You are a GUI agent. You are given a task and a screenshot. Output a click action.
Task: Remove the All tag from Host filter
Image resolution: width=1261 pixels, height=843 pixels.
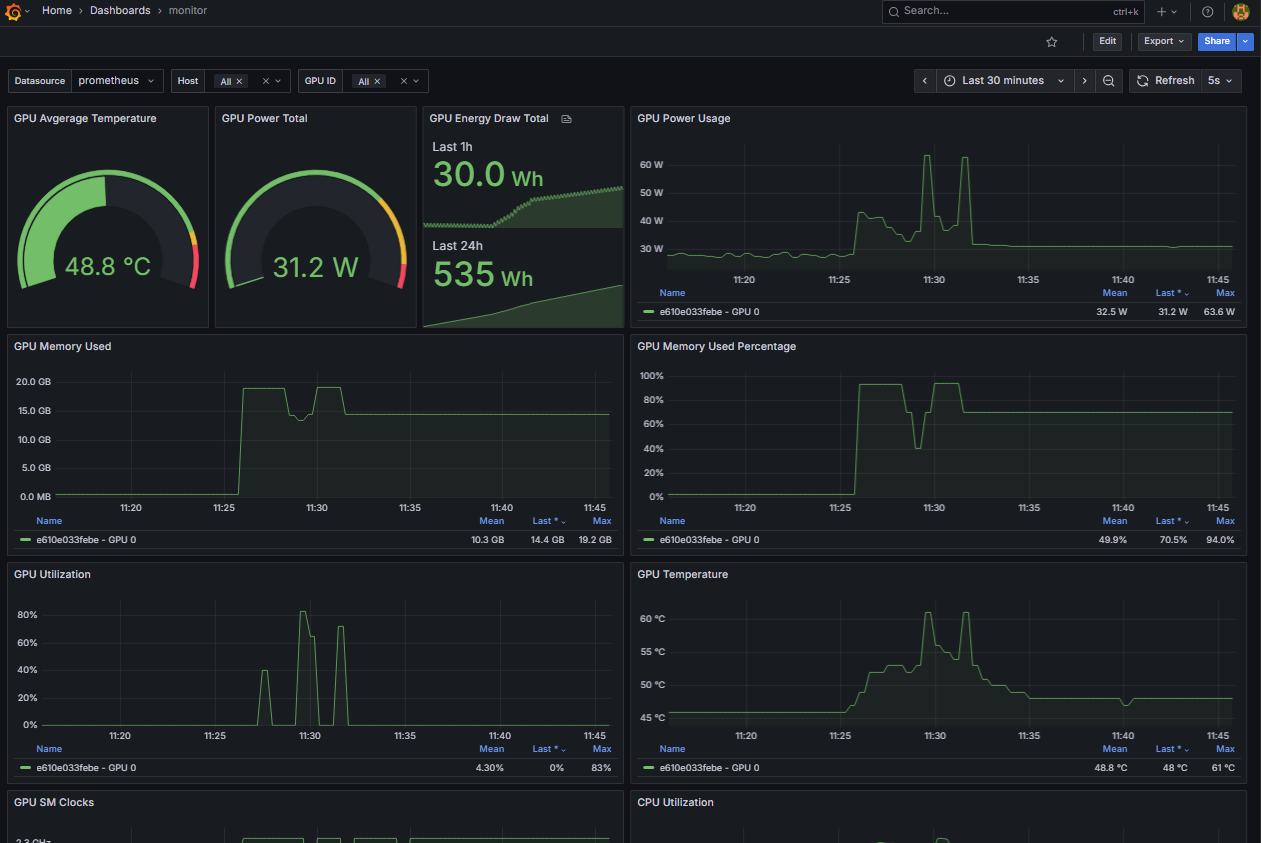point(239,82)
